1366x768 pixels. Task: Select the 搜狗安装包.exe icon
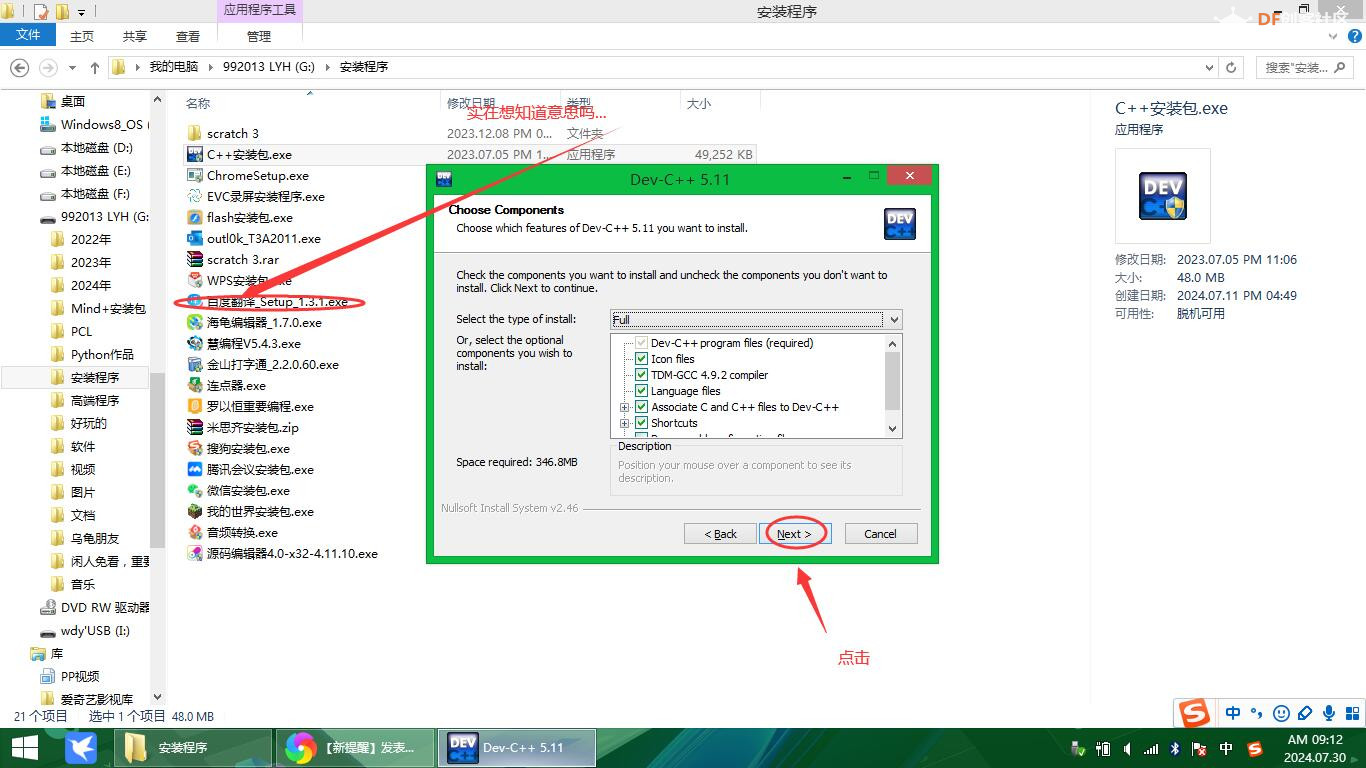click(195, 448)
